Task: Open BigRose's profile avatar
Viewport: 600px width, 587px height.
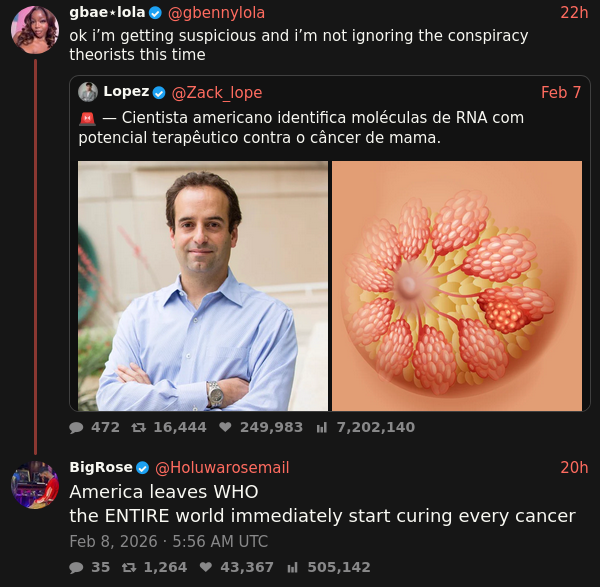Action: pyautogui.click(x=35, y=485)
